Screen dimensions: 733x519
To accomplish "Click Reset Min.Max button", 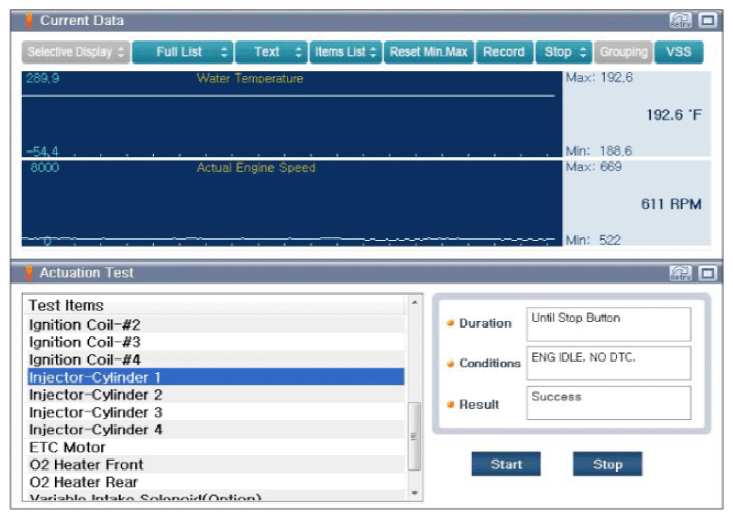I will (x=429, y=52).
